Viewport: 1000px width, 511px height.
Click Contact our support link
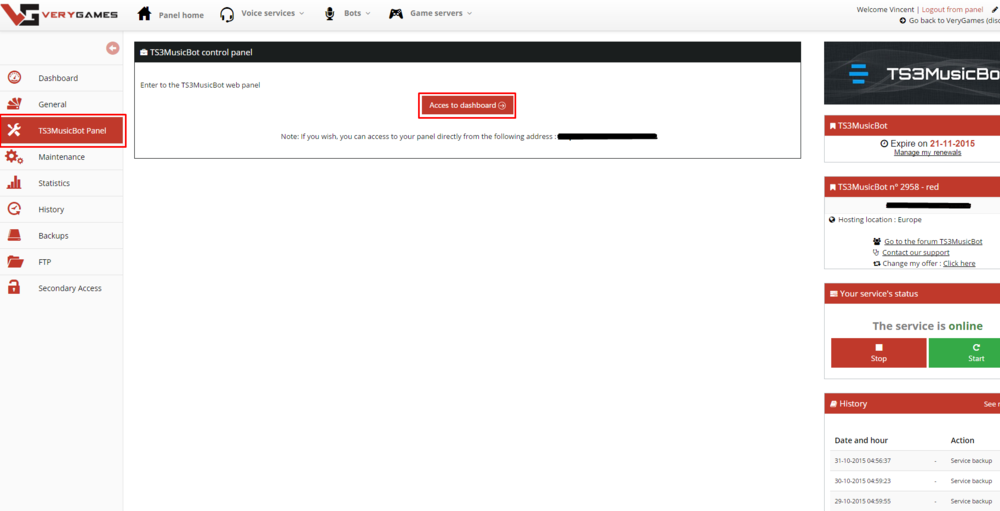[915, 253]
